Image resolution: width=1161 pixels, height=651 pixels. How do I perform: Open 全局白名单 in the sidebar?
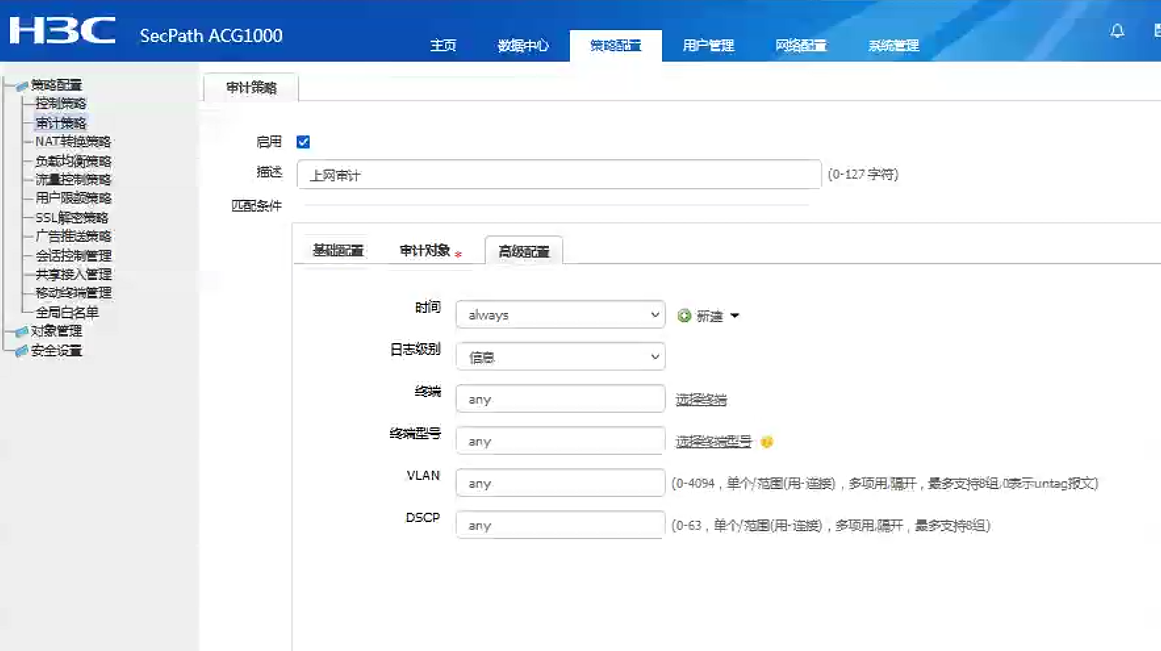coord(67,313)
